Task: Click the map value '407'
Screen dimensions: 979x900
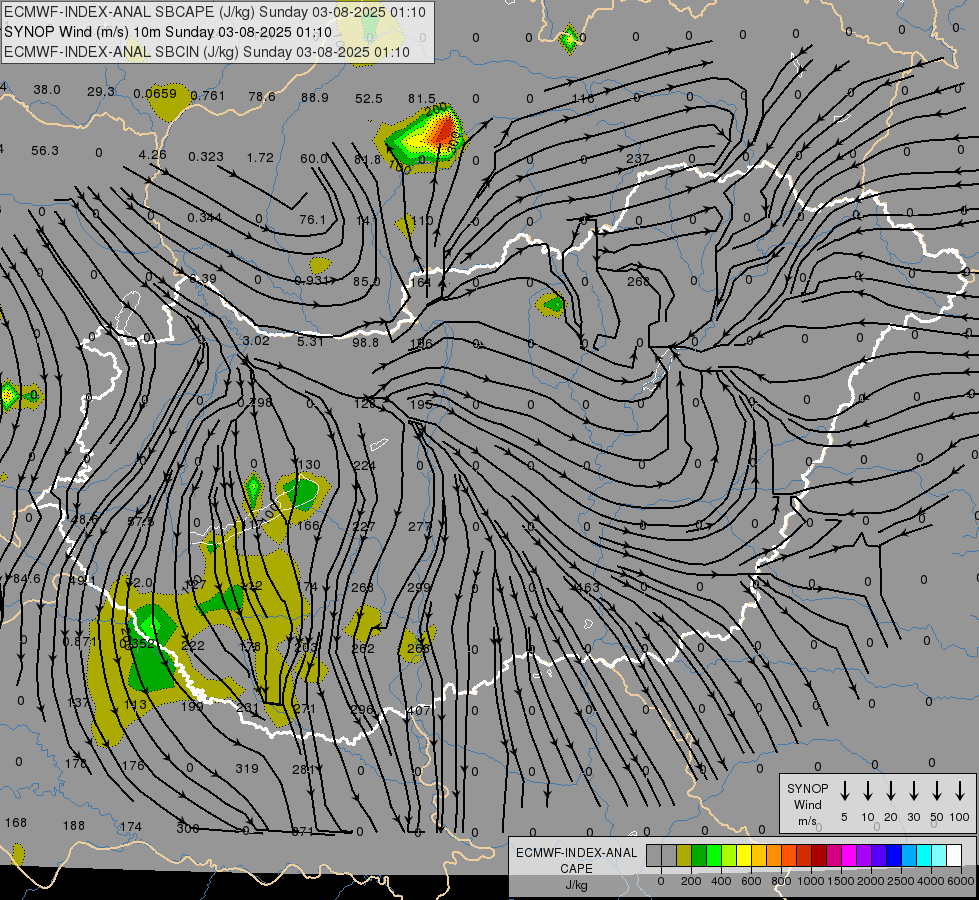Action: [x=418, y=710]
